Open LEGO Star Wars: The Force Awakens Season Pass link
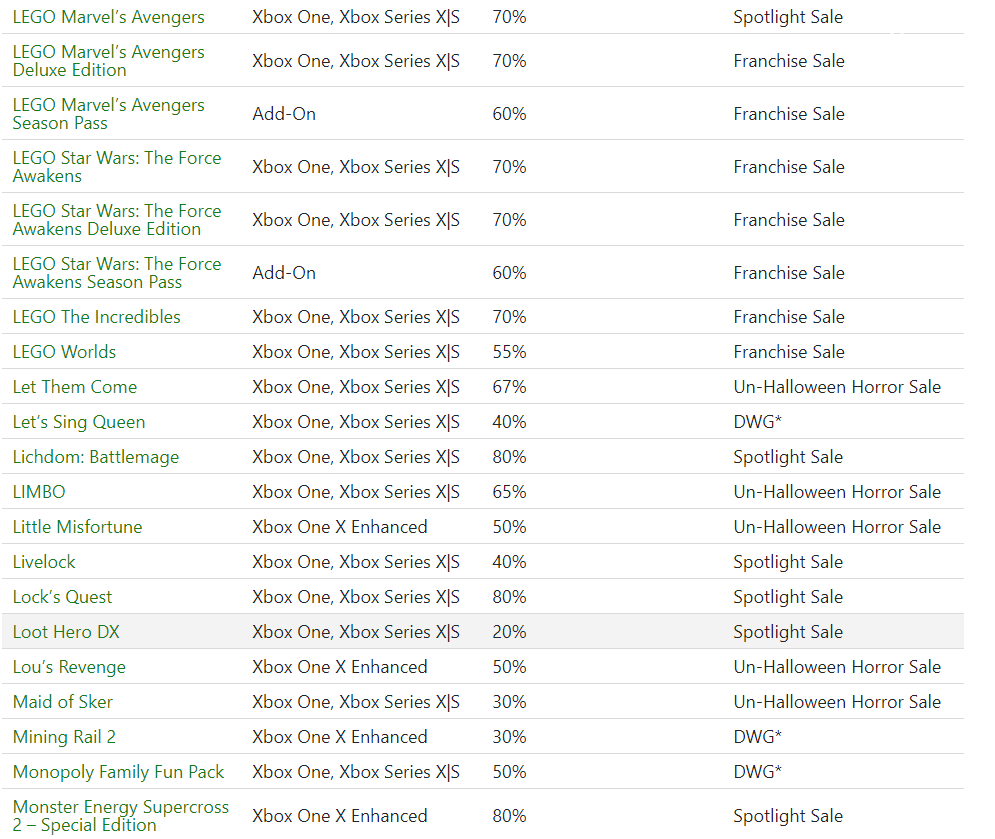The height and width of the screenshot is (839, 995). [117, 273]
